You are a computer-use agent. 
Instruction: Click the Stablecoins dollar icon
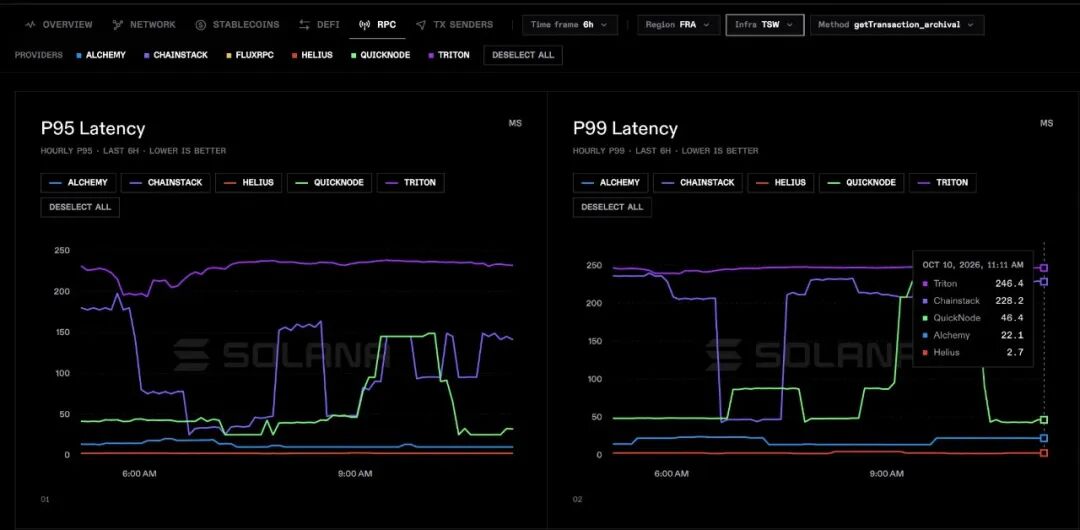[x=200, y=25]
